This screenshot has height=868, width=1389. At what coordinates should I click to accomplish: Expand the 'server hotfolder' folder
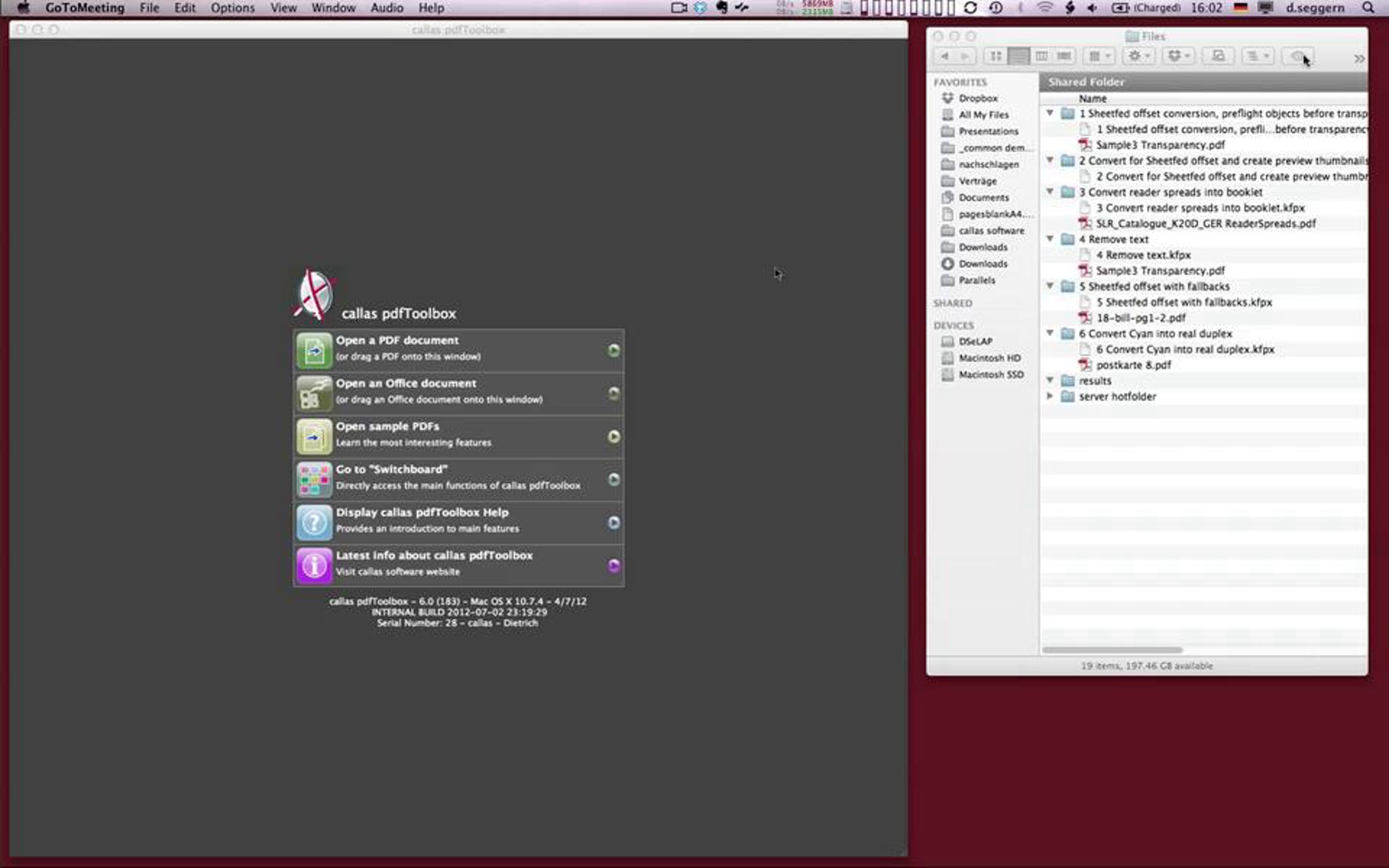coord(1049,396)
